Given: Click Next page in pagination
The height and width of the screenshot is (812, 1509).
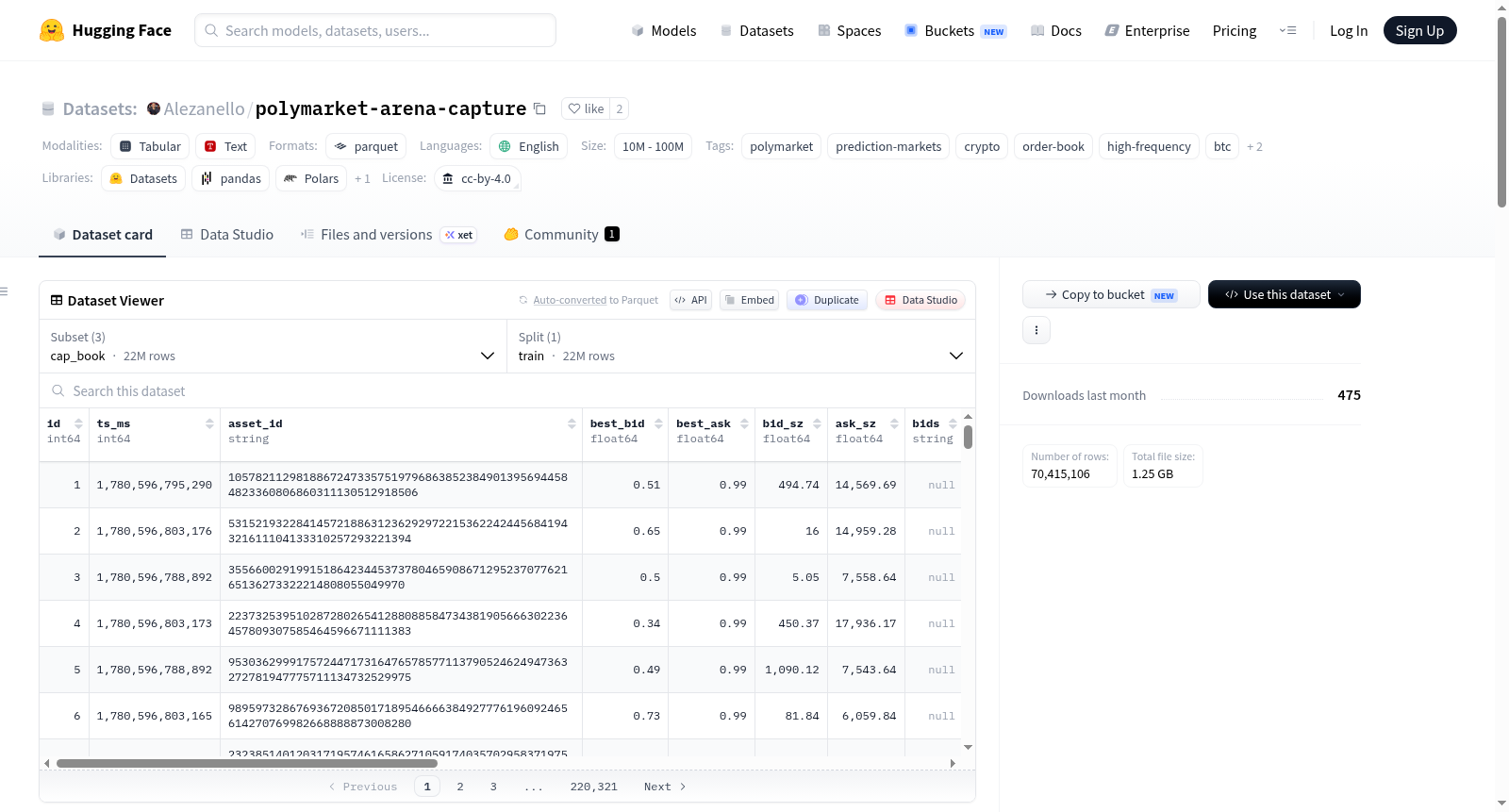Looking at the screenshot, I should (665, 787).
